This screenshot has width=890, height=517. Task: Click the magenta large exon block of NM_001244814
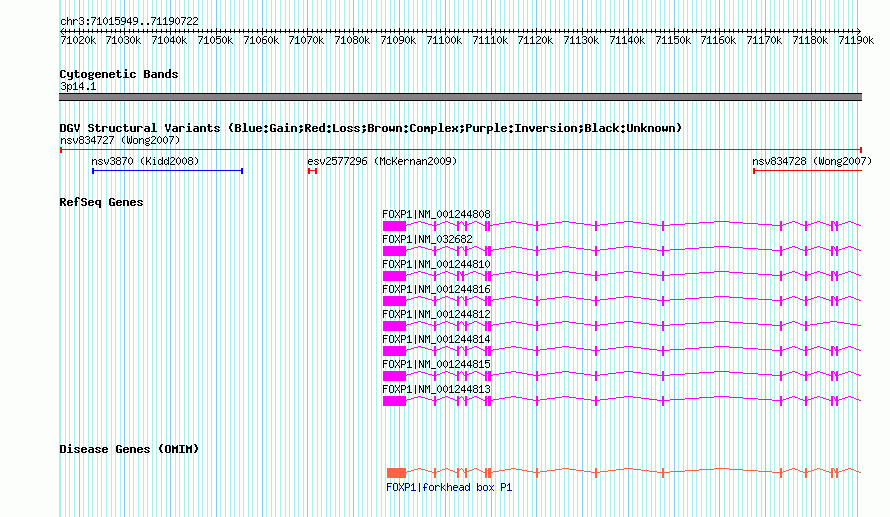pos(394,351)
